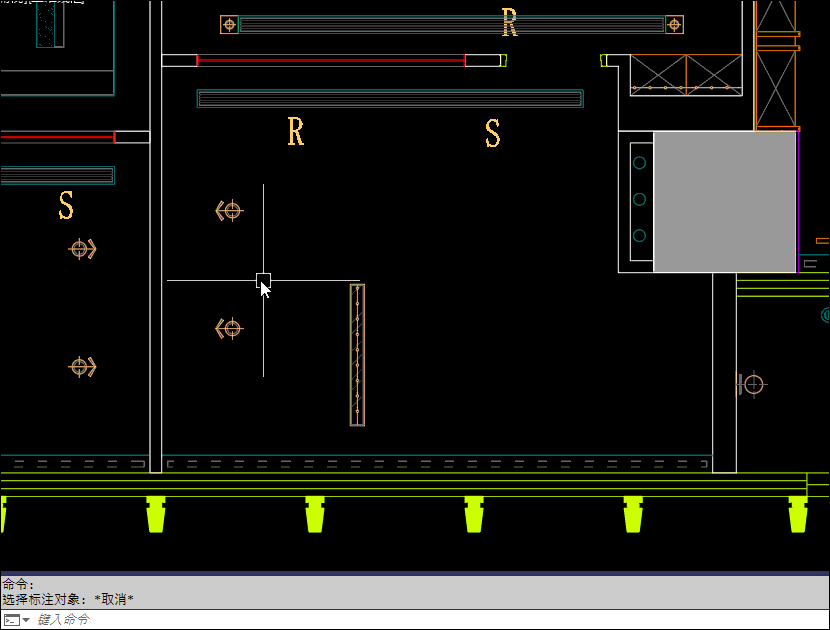Image resolution: width=830 pixels, height=630 pixels.
Task: Select the gray filled rectangle
Action: pos(725,201)
